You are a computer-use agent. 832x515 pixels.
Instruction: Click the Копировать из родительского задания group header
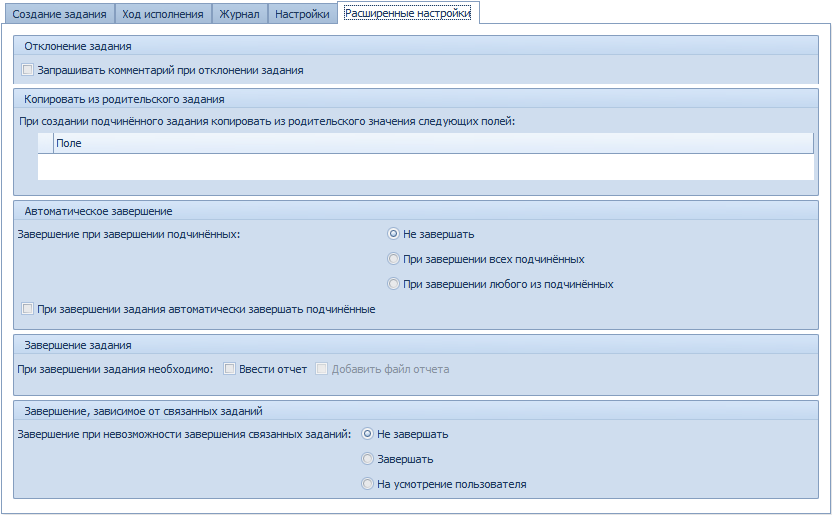click(124, 99)
